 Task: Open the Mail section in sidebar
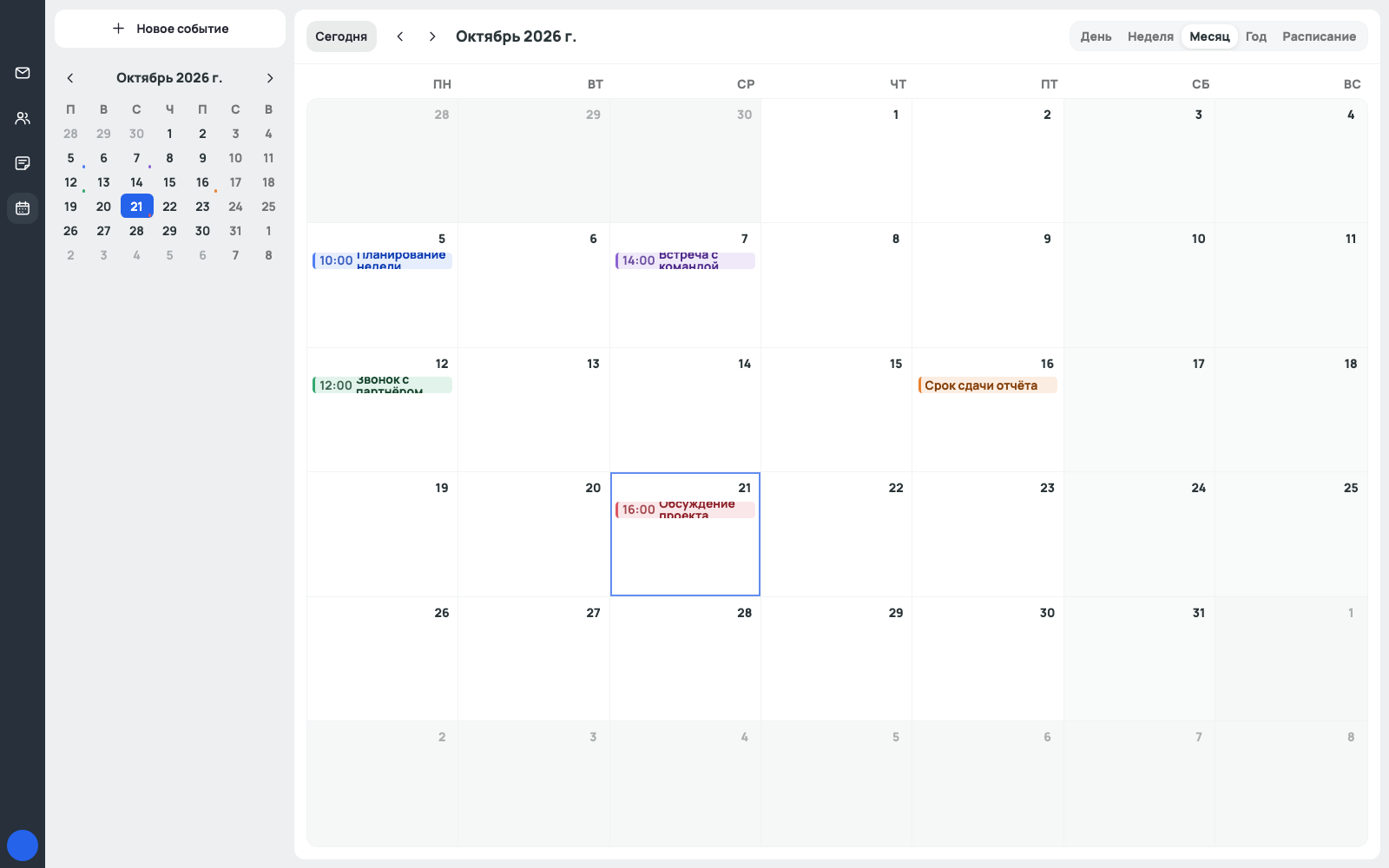(x=23, y=73)
